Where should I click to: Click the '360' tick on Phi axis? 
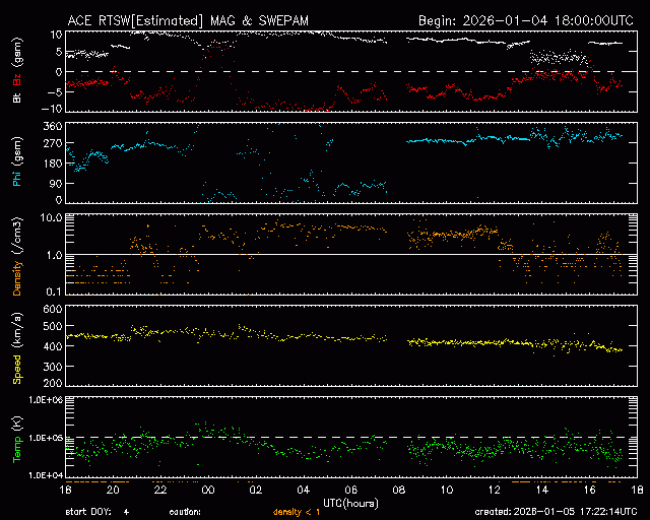tap(53, 126)
